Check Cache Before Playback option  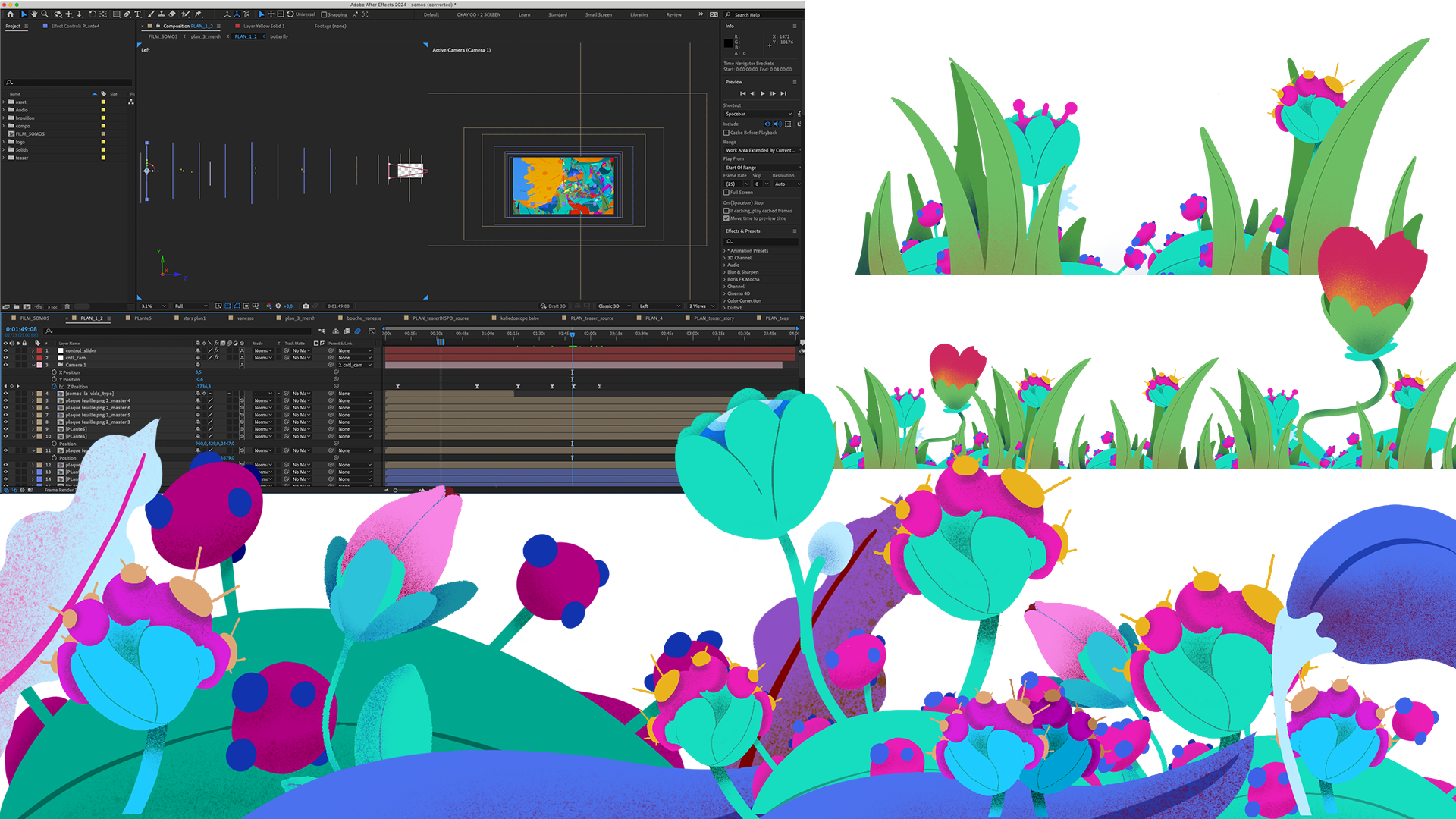click(x=726, y=133)
